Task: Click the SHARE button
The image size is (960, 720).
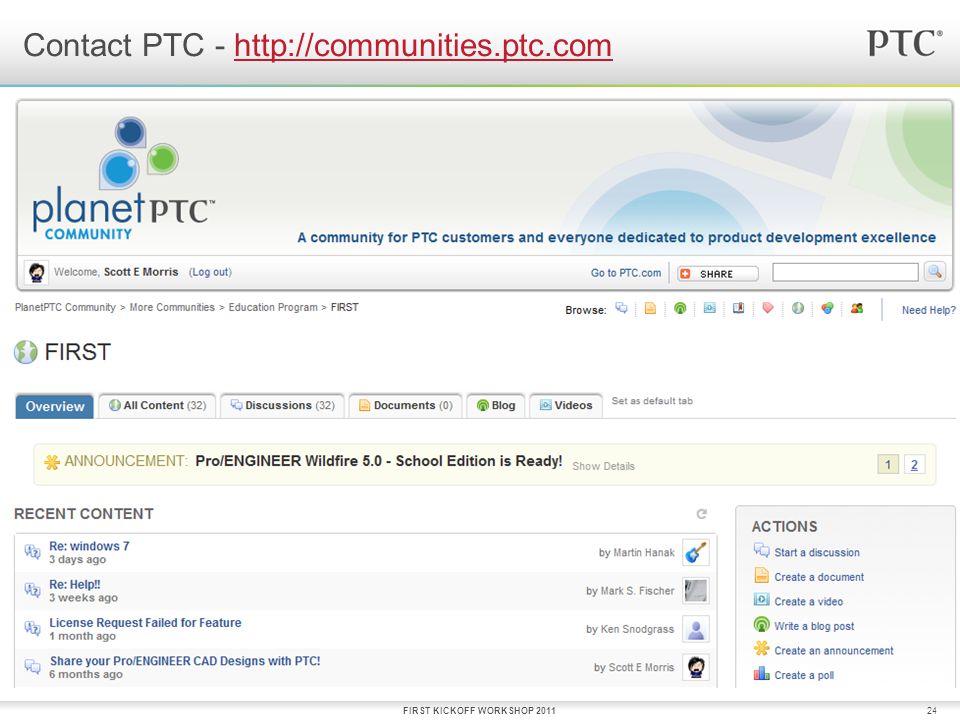Action: [x=718, y=274]
